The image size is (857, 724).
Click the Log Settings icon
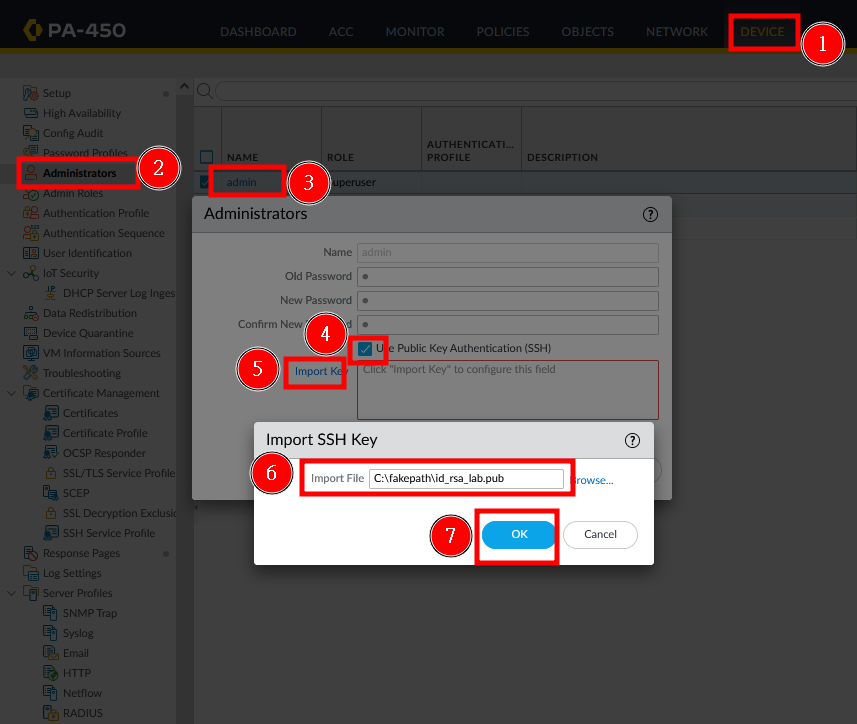[31, 573]
